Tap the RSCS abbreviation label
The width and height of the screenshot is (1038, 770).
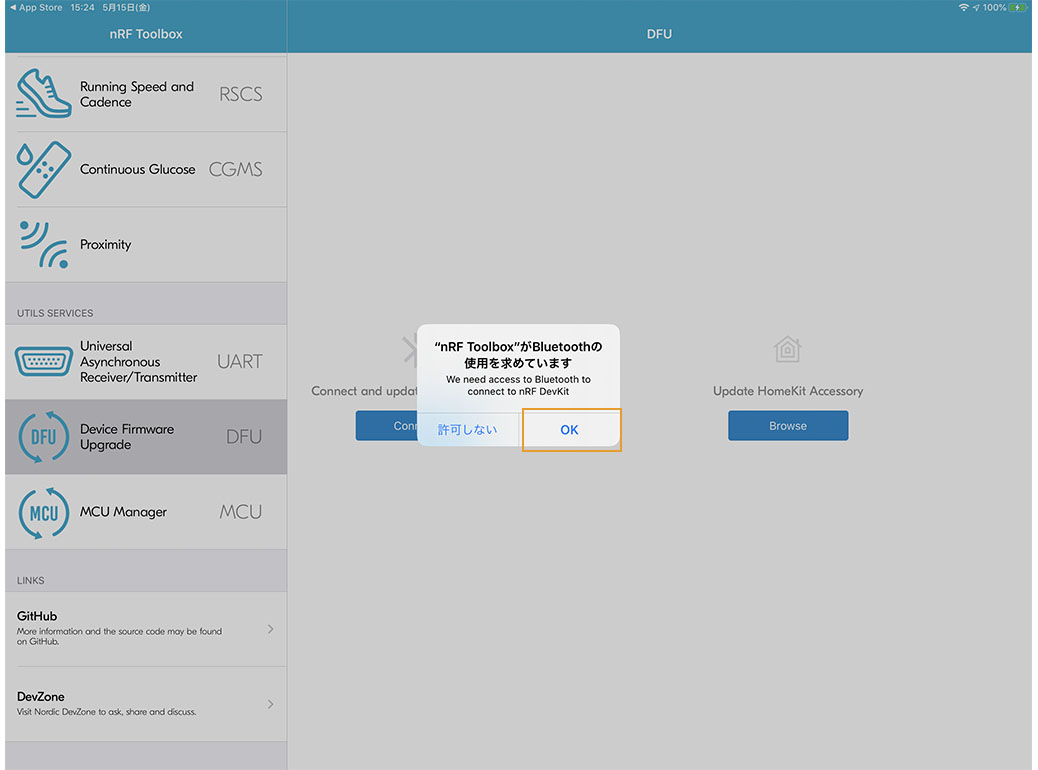click(241, 94)
